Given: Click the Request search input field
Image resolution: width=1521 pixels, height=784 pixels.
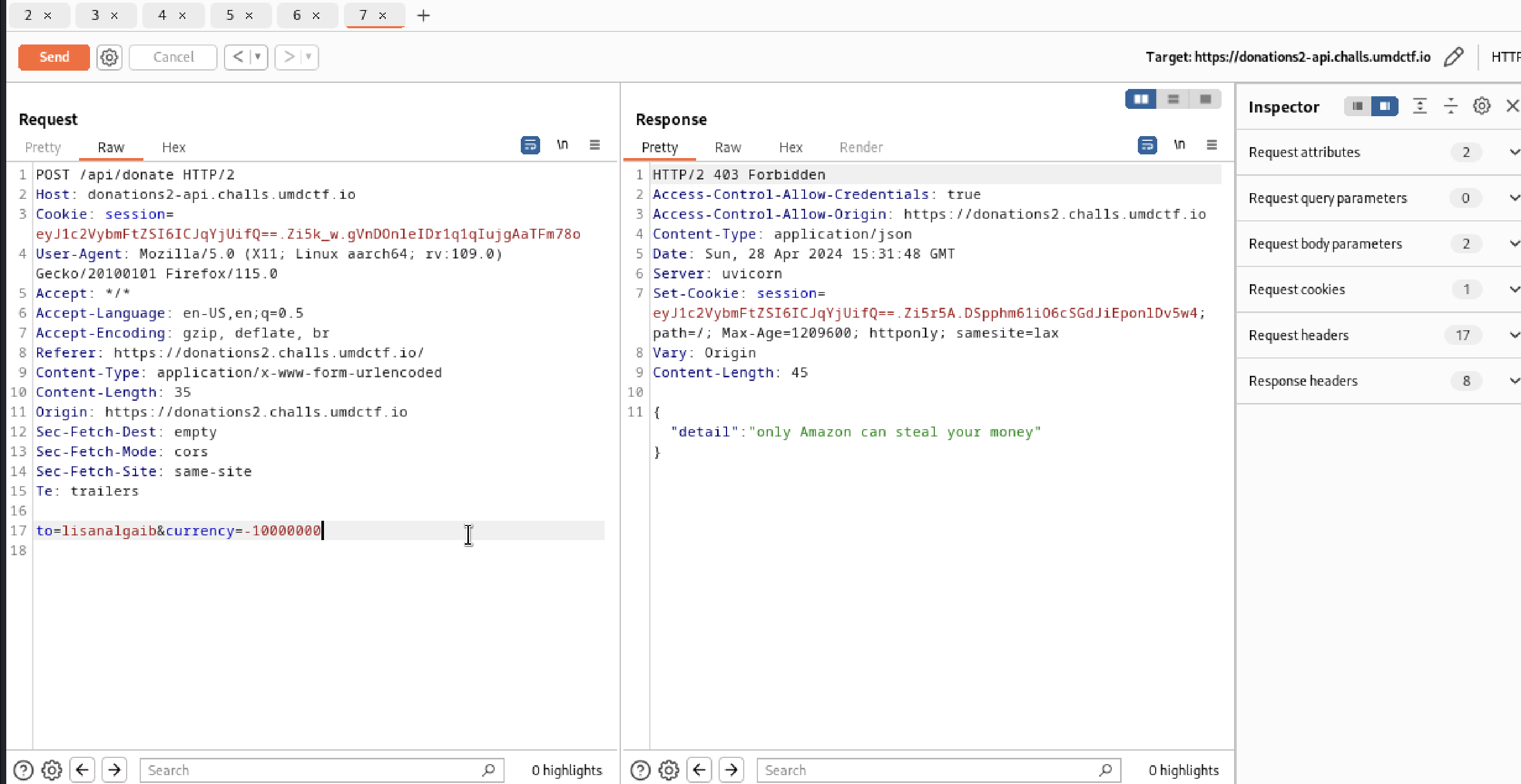Looking at the screenshot, I should [x=322, y=770].
